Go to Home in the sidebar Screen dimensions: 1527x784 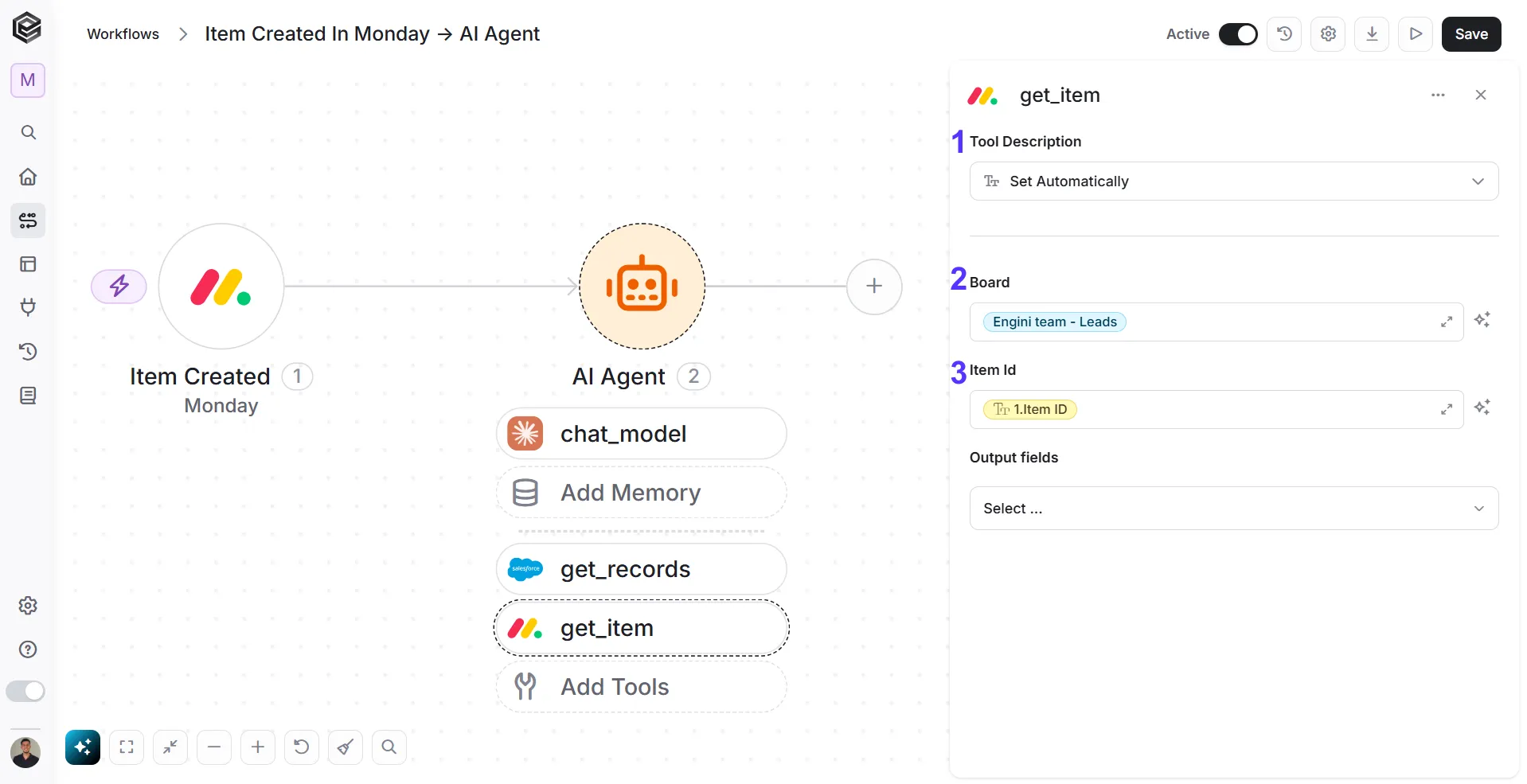coord(28,177)
